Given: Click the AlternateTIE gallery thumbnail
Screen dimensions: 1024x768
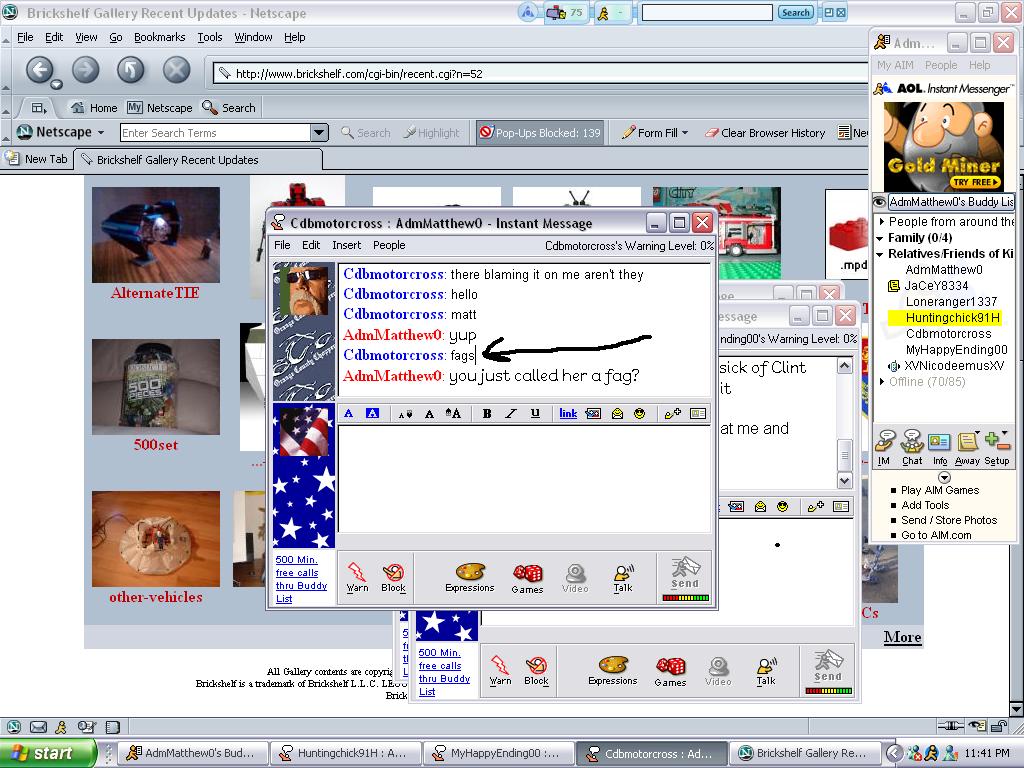Looking at the screenshot, I should pyautogui.click(x=155, y=235).
